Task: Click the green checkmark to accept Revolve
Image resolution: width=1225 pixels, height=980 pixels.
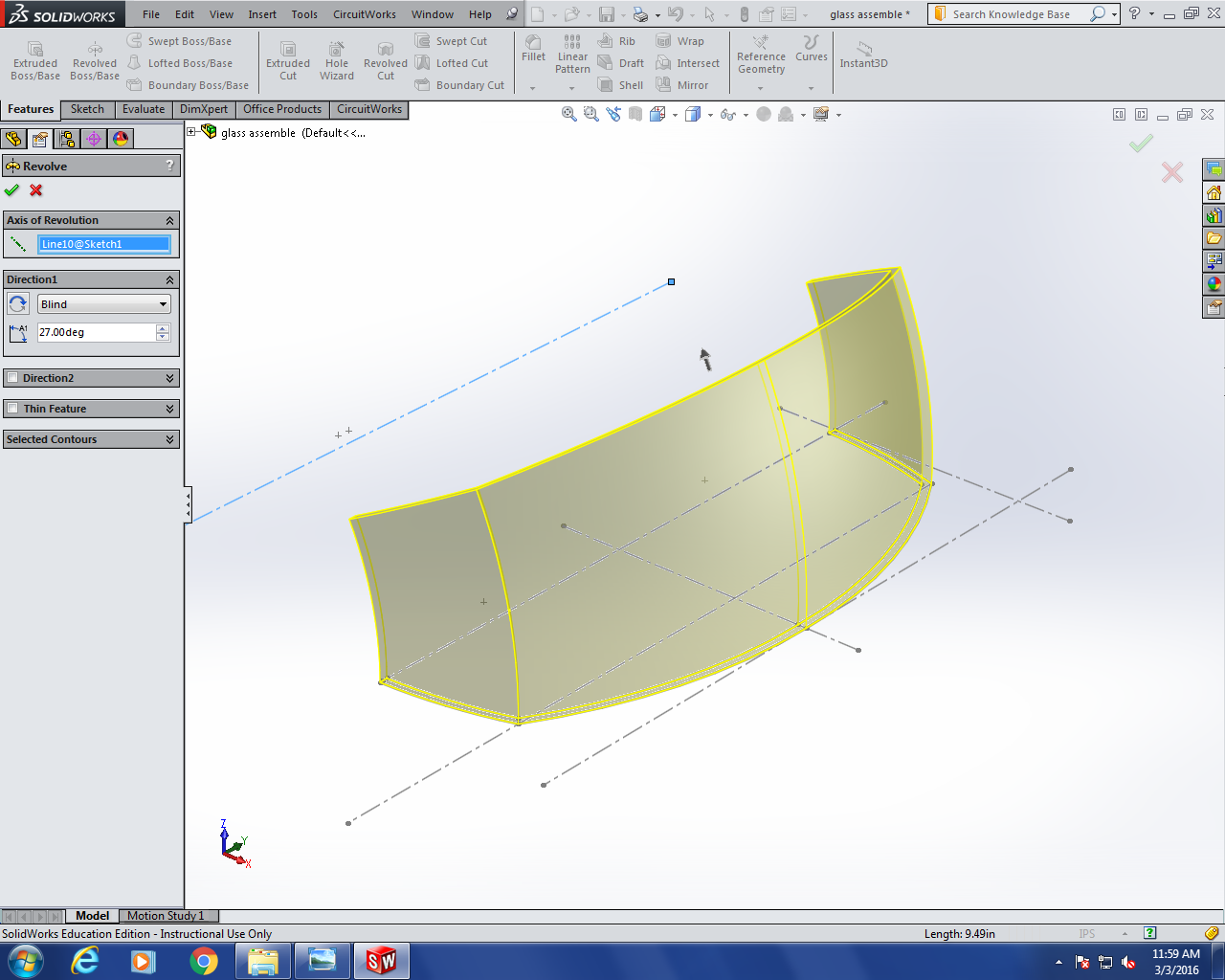Action: [11, 189]
